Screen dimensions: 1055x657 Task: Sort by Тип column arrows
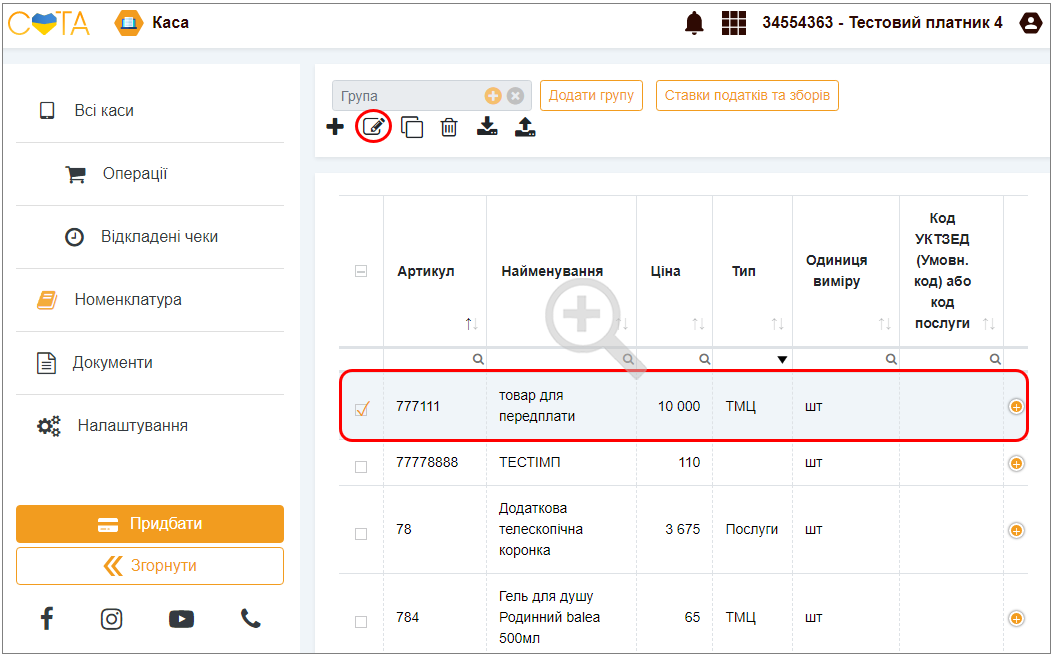coord(778,324)
